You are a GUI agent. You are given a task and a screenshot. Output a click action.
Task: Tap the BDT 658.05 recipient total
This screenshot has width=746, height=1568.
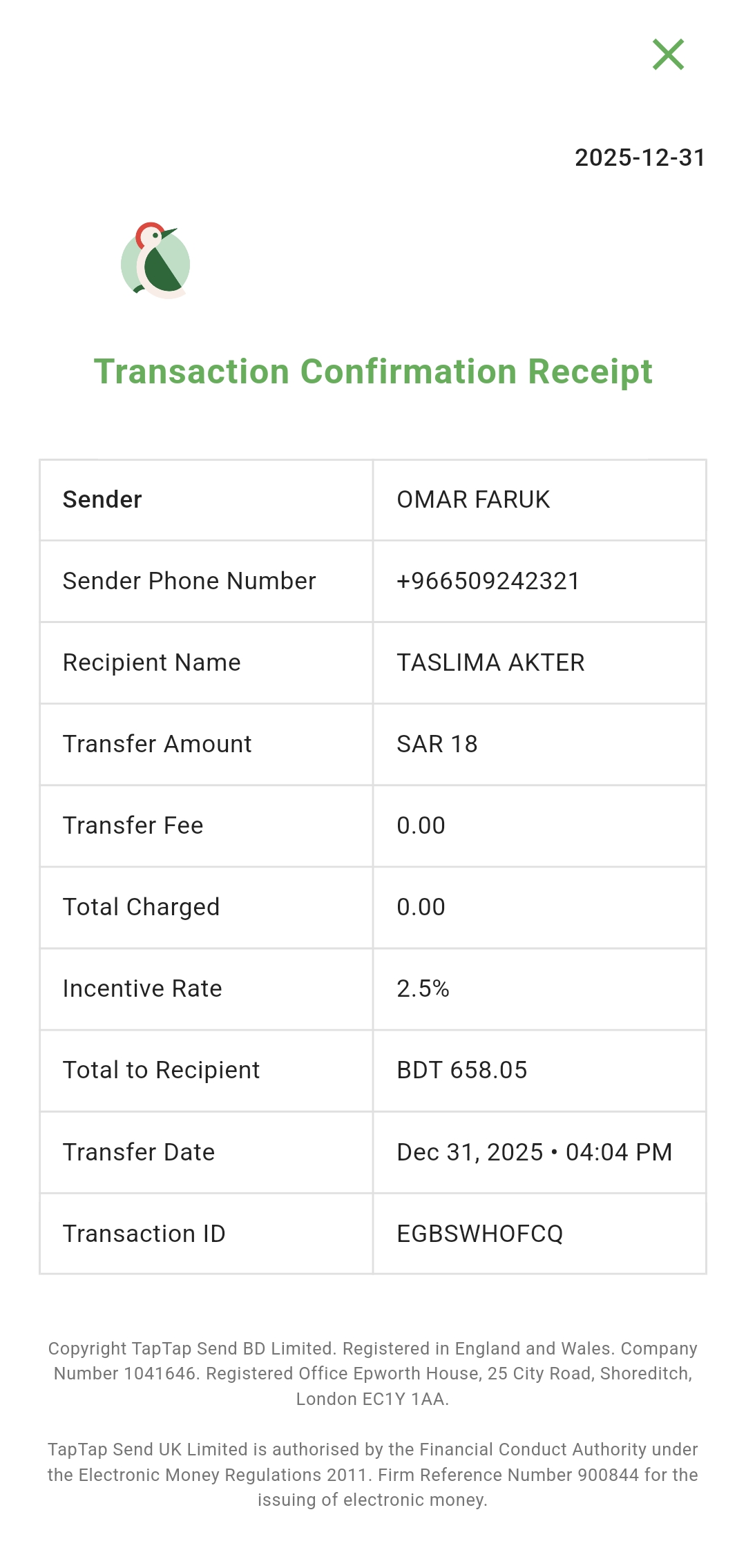pos(462,1070)
